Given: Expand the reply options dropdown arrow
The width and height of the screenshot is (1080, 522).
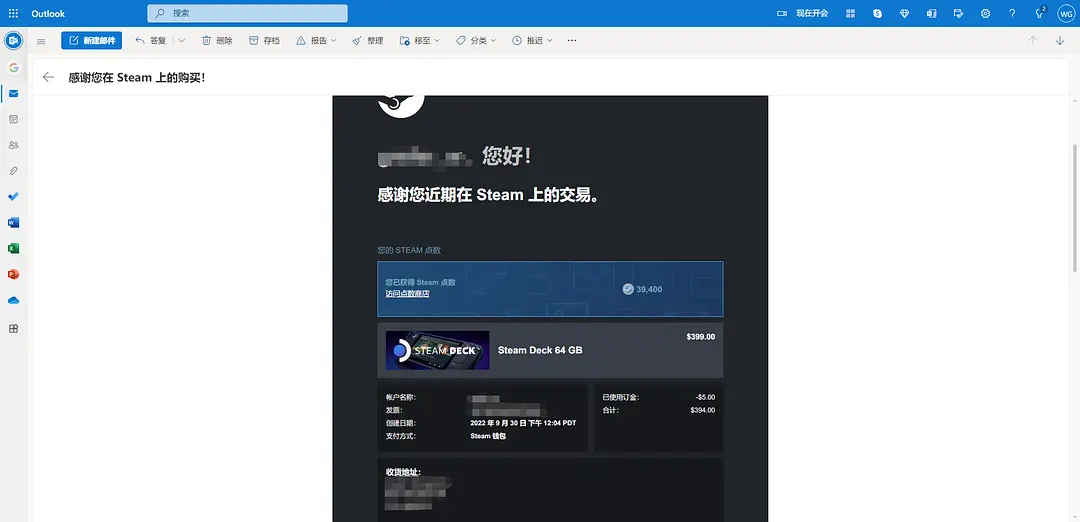Looking at the screenshot, I should 182,41.
